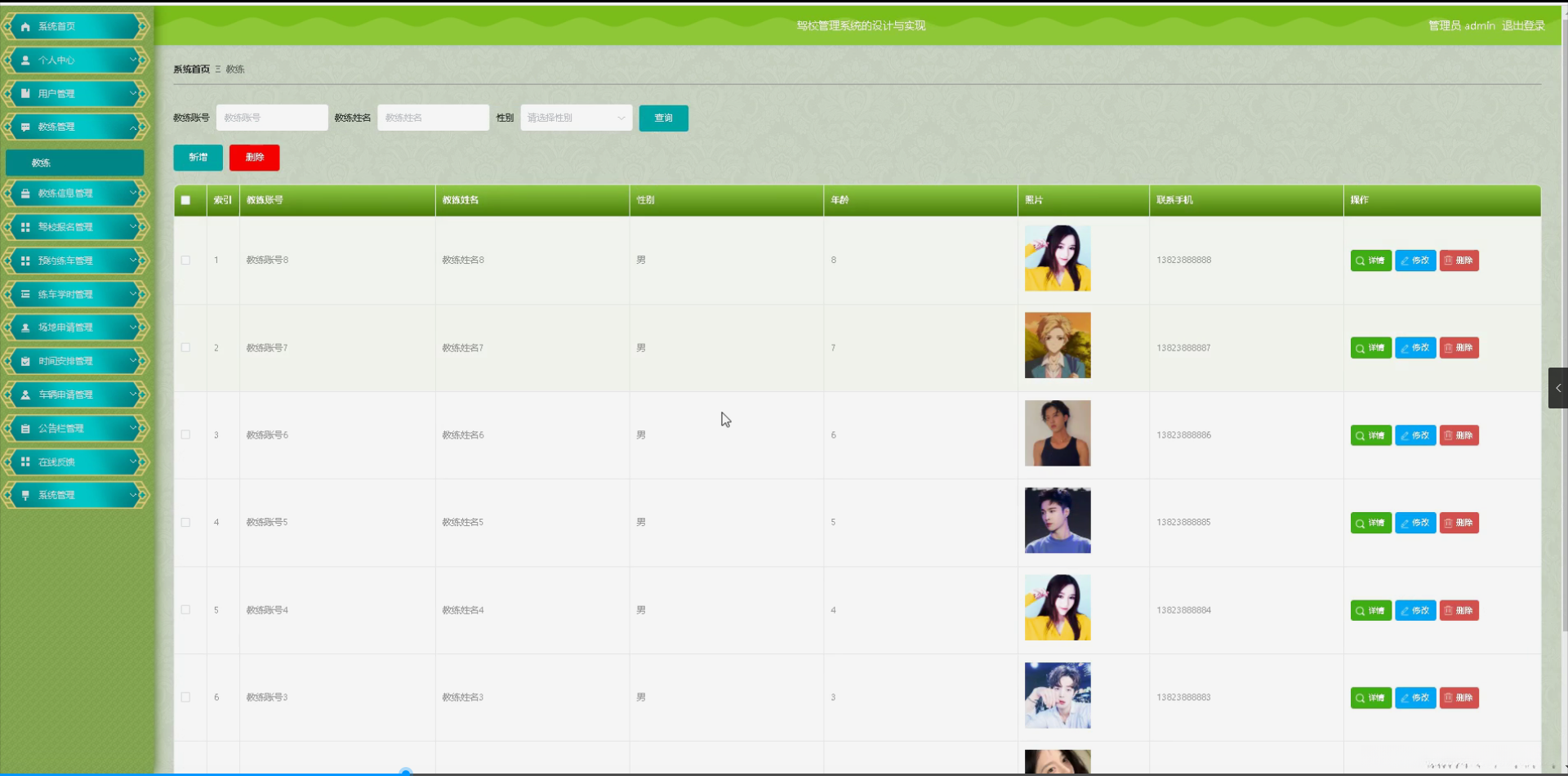Viewport: 1568px width, 776px height.
Task: Click the trash 删除 icon for 教练账号6
Action: click(x=1449, y=435)
